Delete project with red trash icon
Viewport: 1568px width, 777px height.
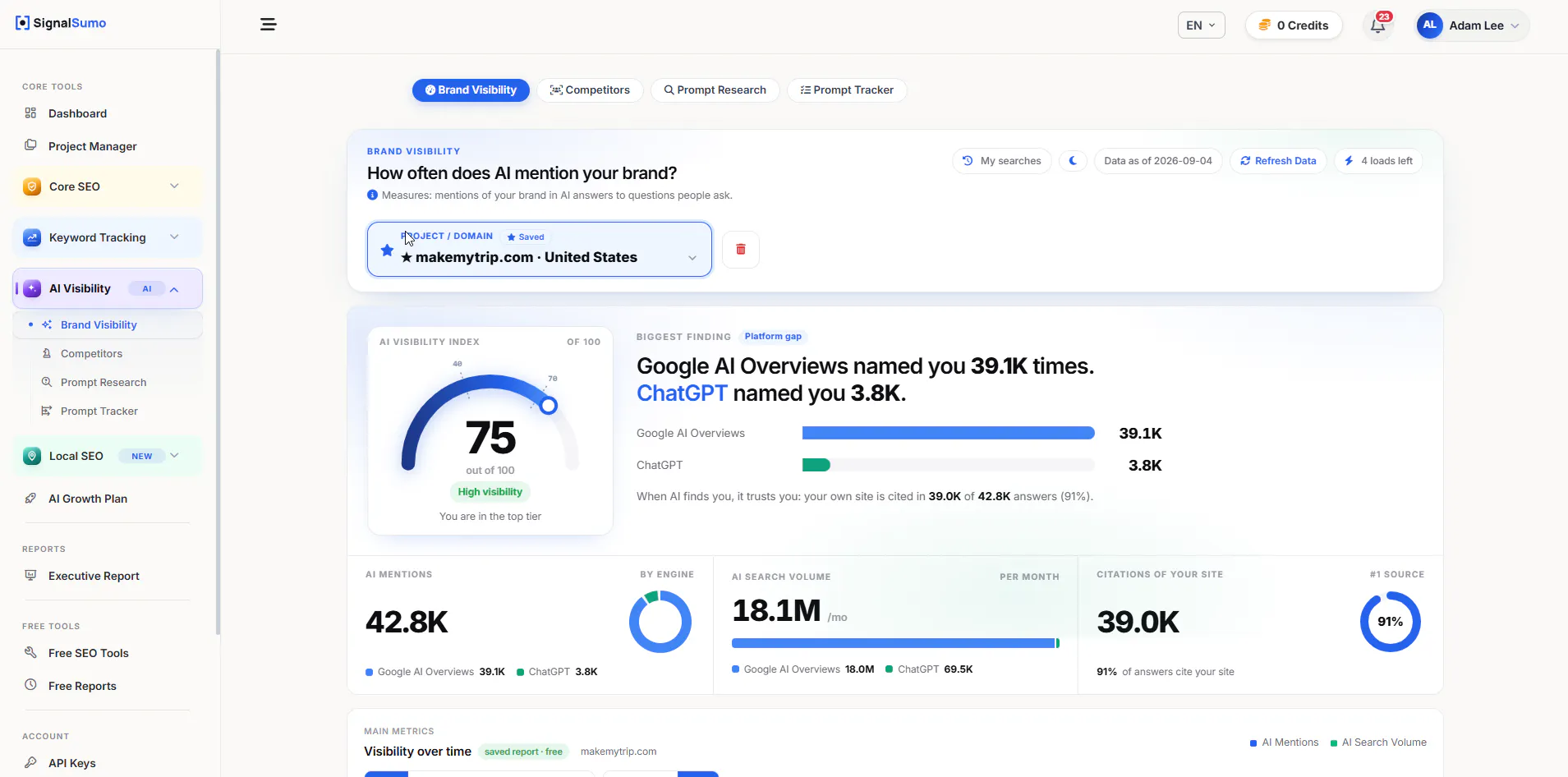click(741, 249)
